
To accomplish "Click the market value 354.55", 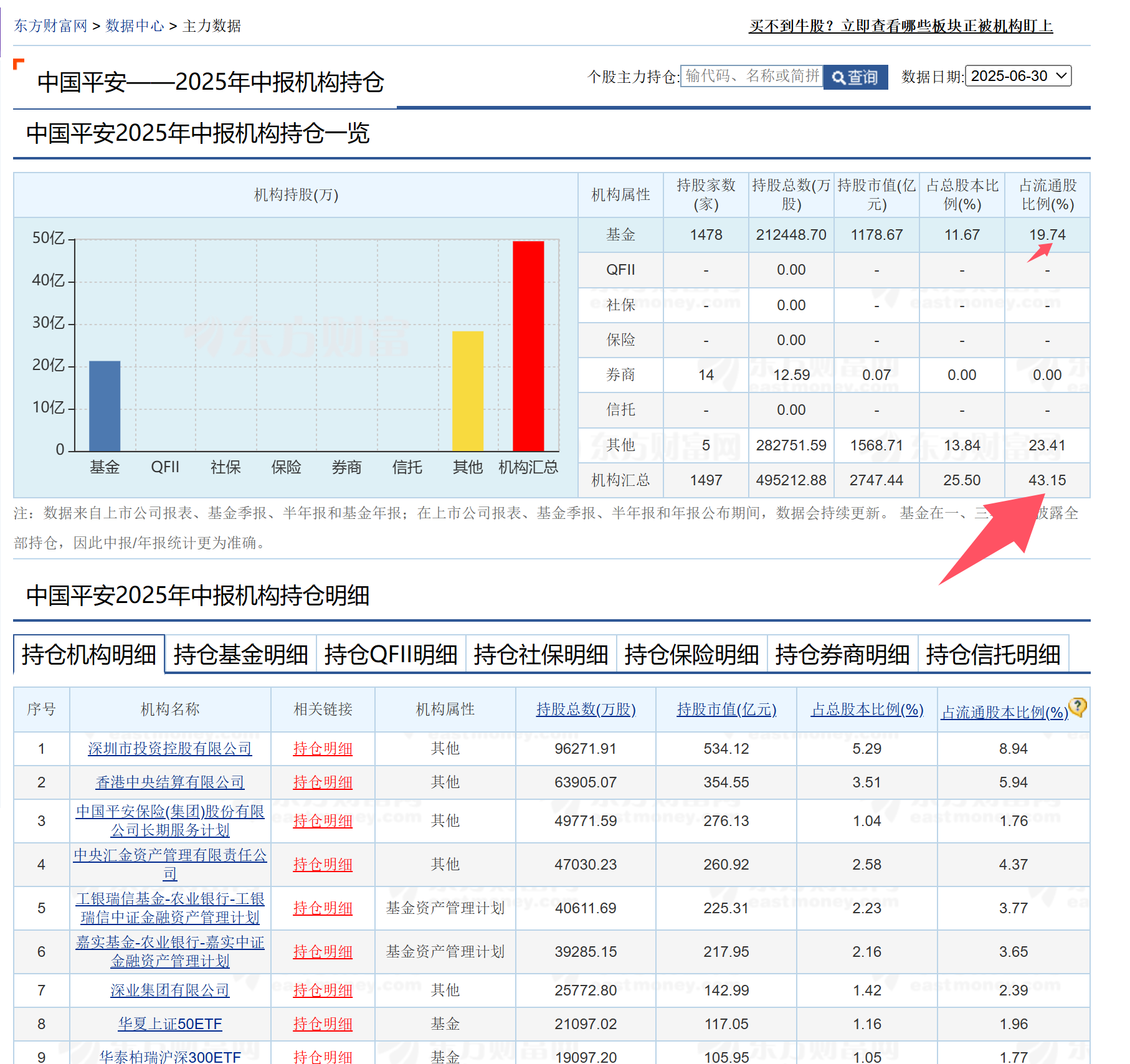I will [x=726, y=782].
